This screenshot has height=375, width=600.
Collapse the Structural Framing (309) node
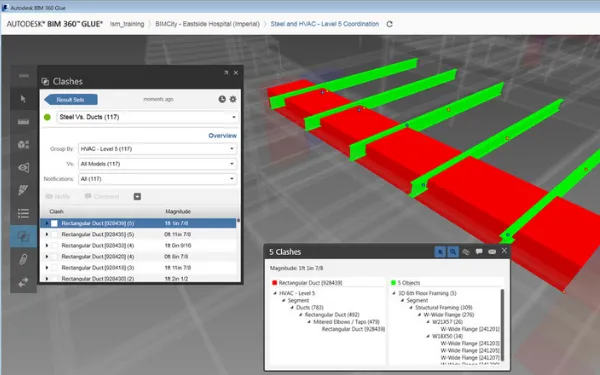(x=411, y=307)
